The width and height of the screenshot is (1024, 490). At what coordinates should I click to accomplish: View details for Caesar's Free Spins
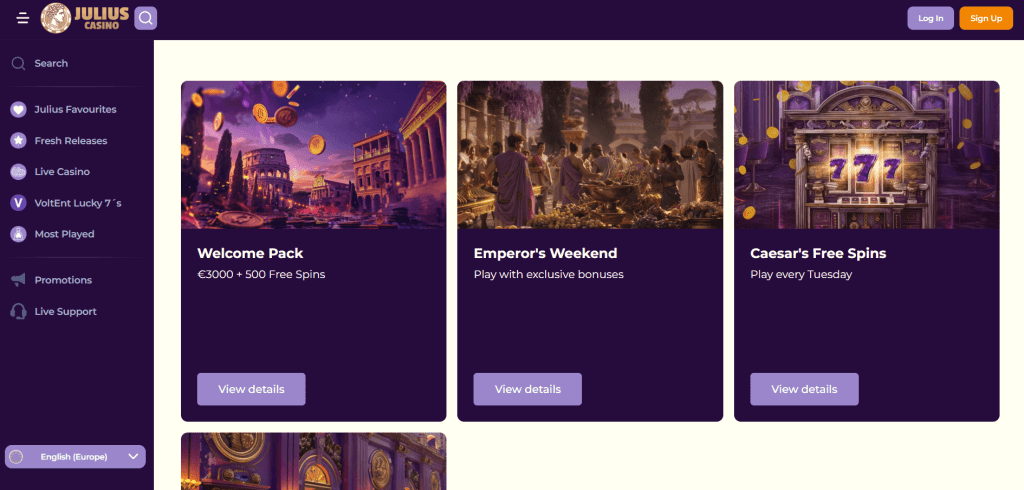tap(804, 389)
